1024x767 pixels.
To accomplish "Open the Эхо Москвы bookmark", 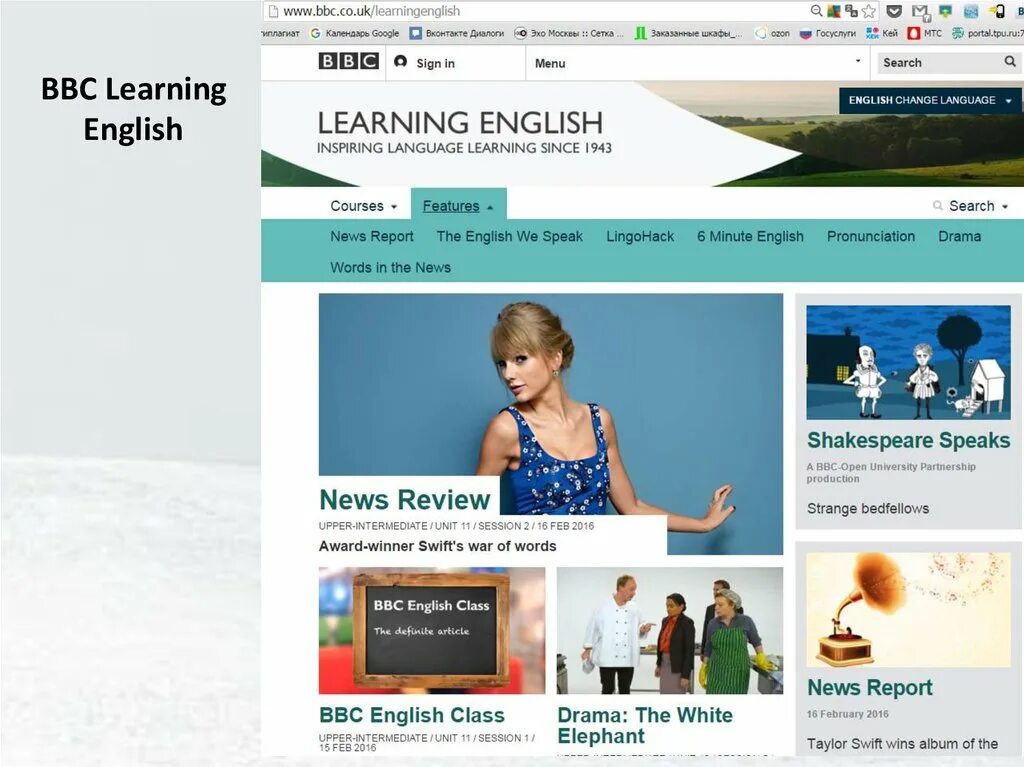I will [569, 33].
